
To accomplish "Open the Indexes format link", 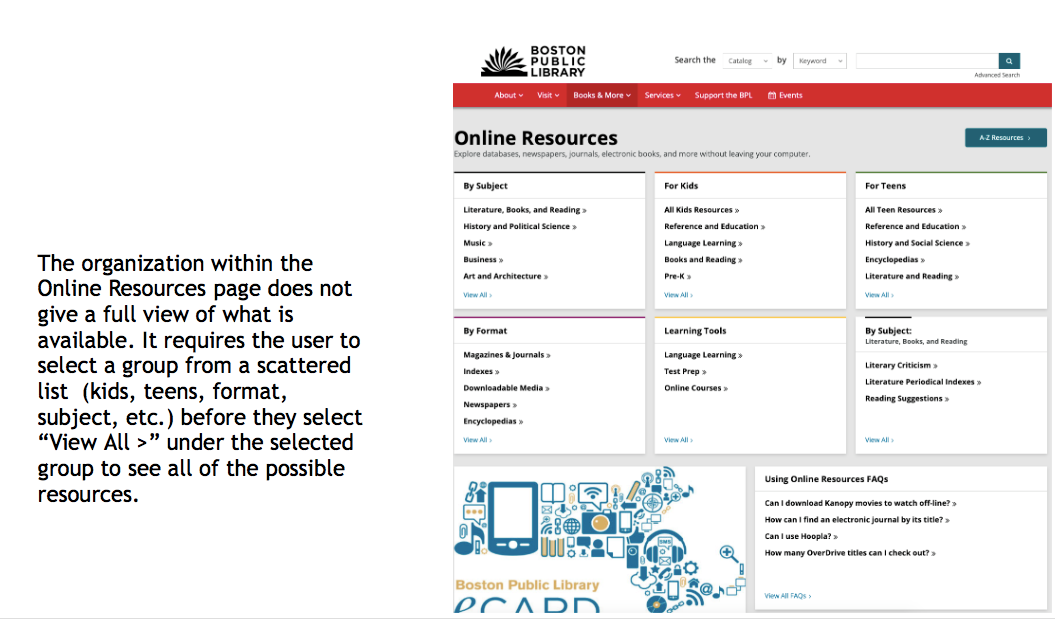I will (481, 371).
